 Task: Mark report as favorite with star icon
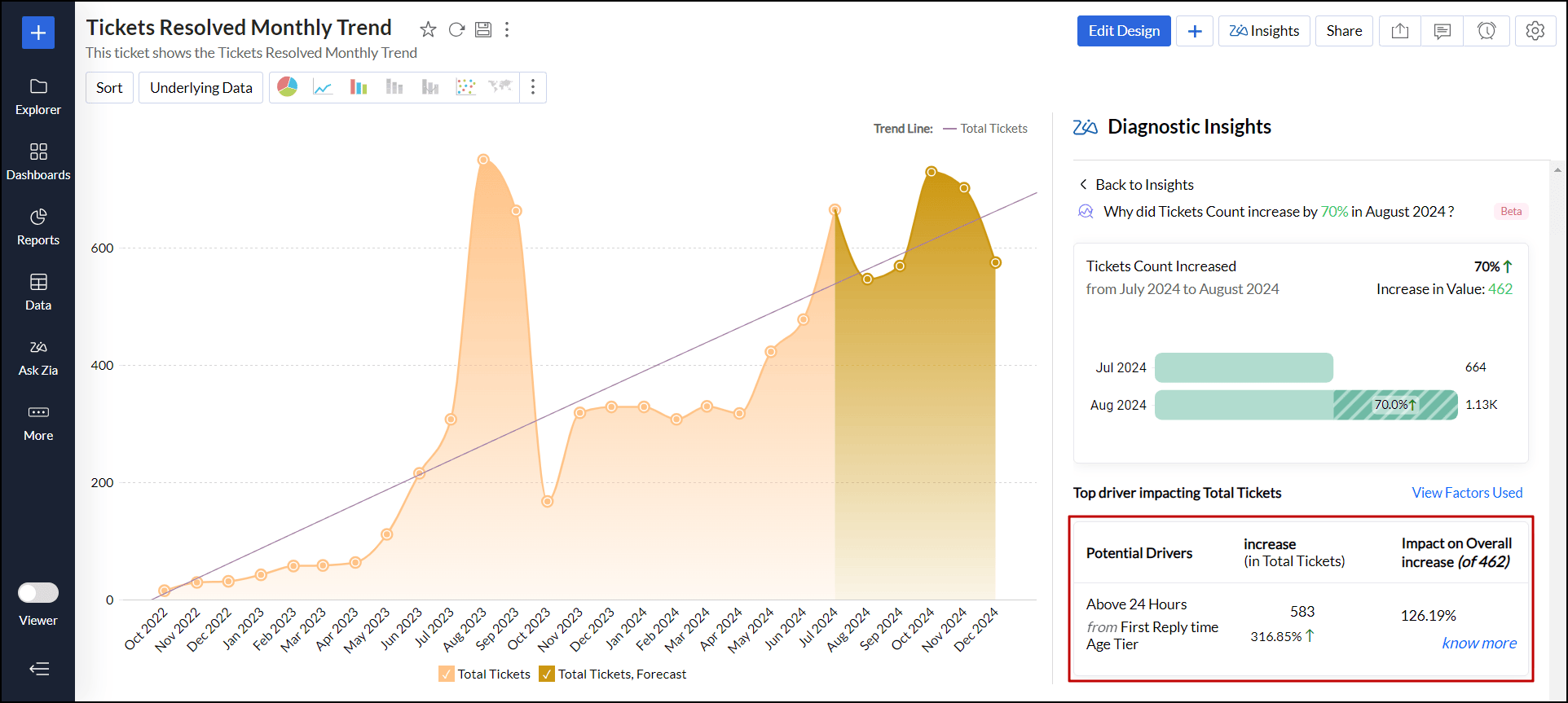click(428, 30)
